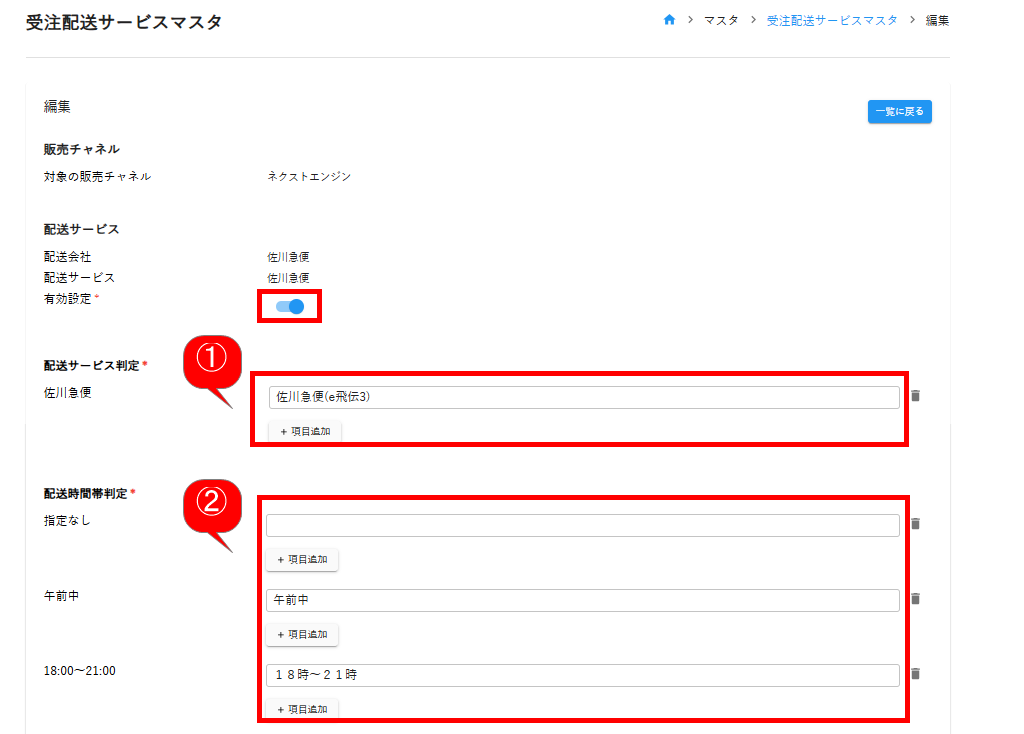Click 項目追加 under the 18時～21時 field
1024x734 pixels.
click(302, 709)
